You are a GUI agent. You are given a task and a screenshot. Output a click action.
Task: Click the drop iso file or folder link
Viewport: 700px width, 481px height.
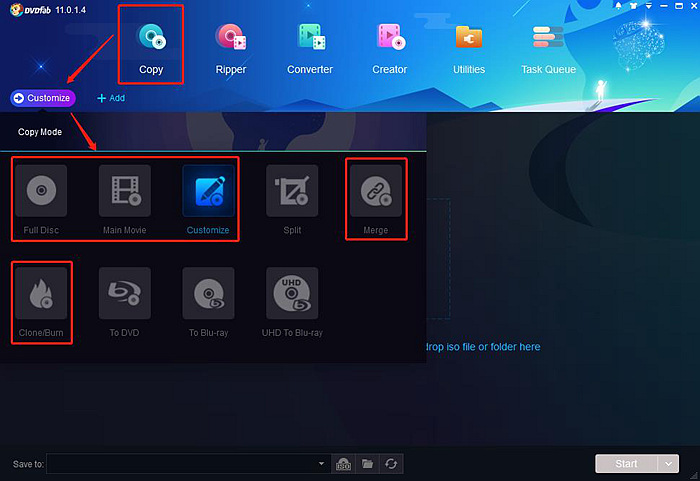483,347
